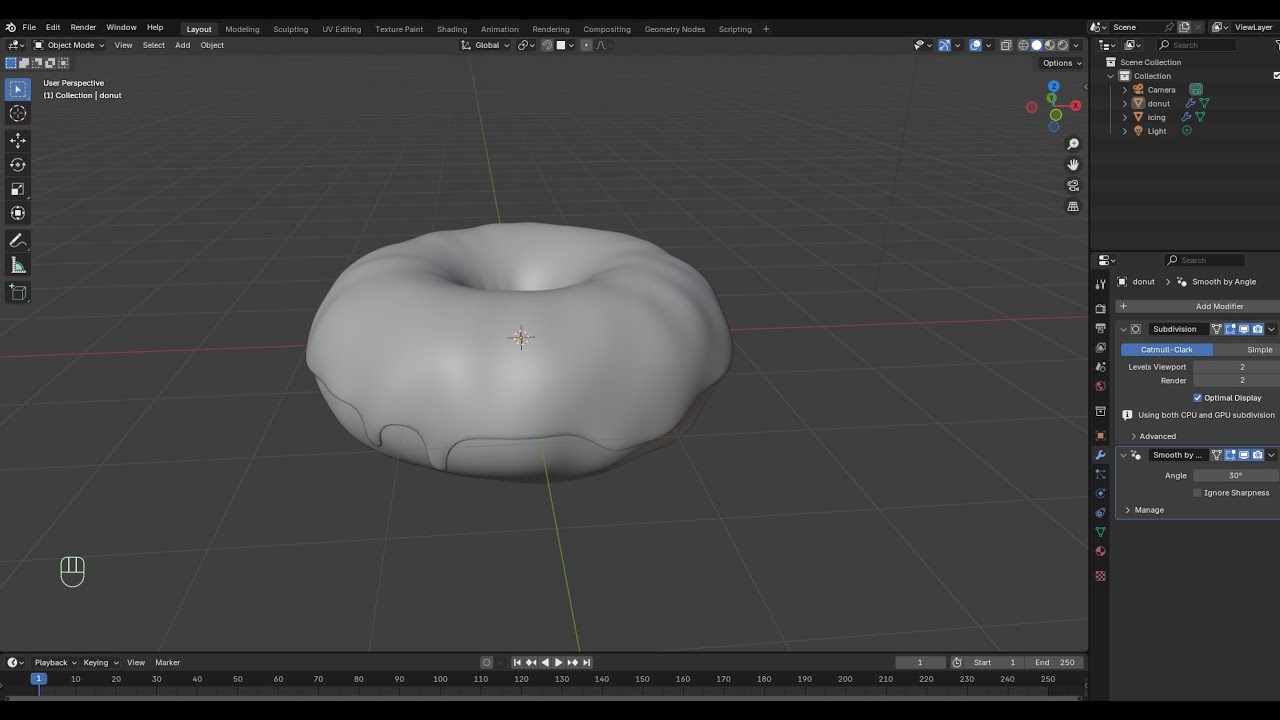
Task: Switch viewport to wireframe shading
Action: (x=1023, y=45)
